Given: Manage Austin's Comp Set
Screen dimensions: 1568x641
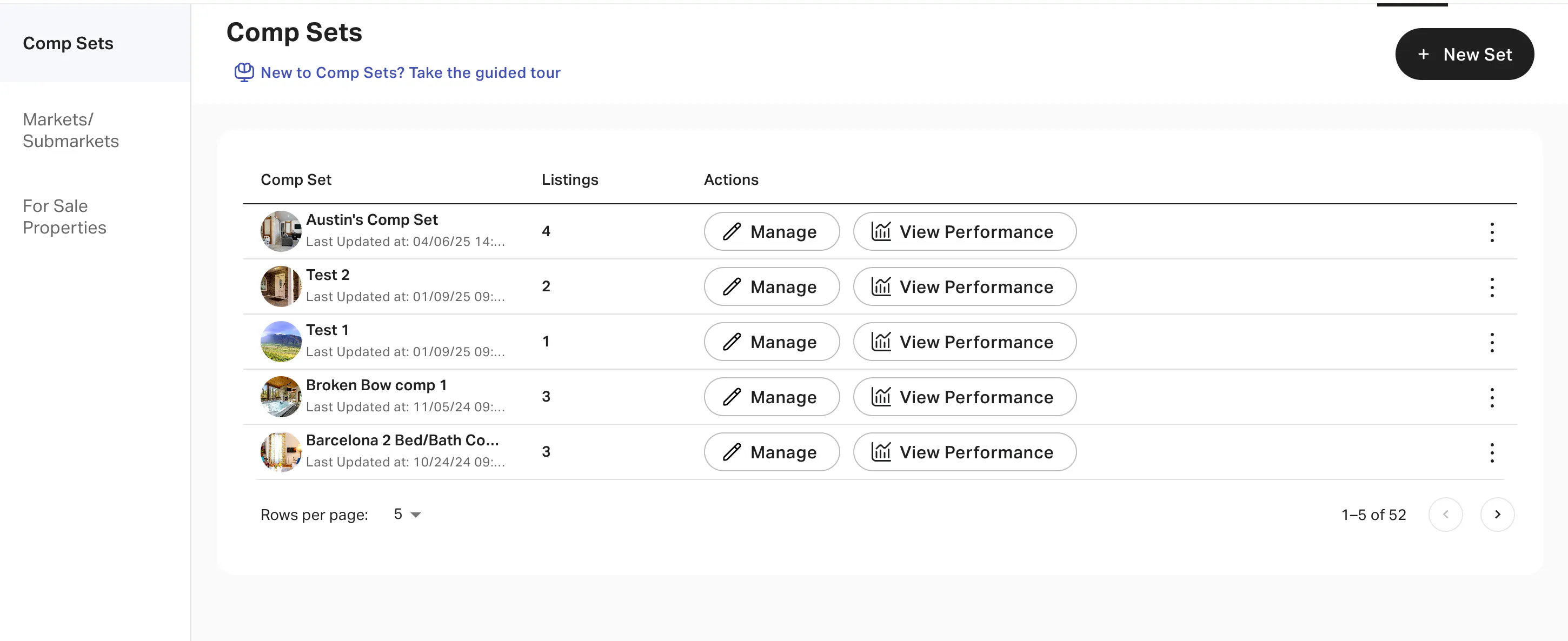Looking at the screenshot, I should pos(771,231).
